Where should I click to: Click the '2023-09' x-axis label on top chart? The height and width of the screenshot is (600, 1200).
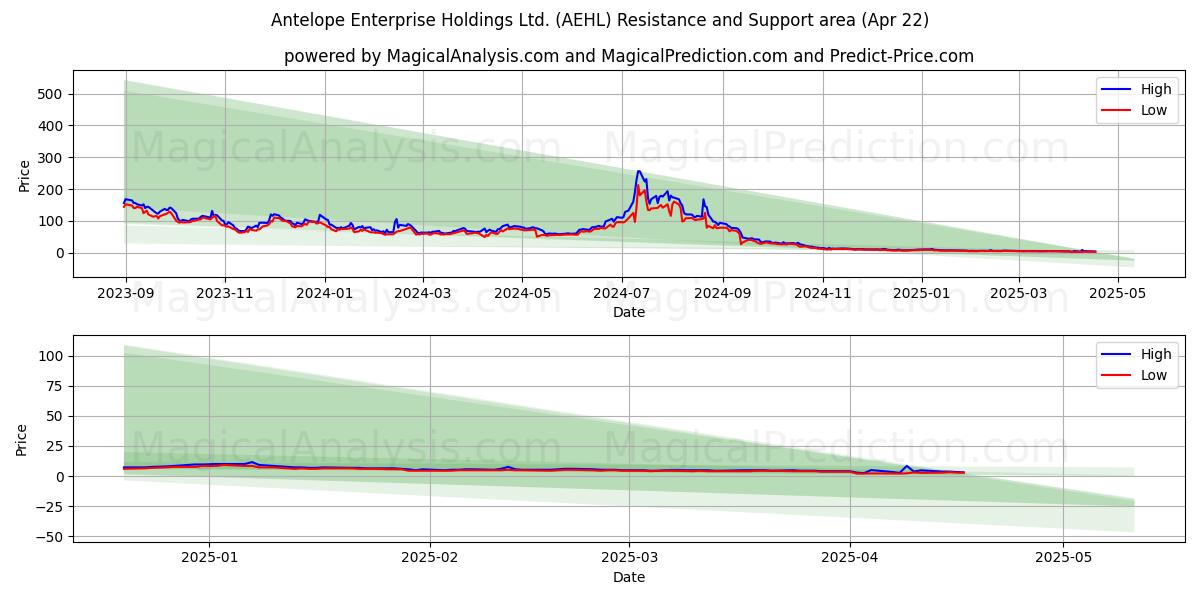(x=125, y=294)
